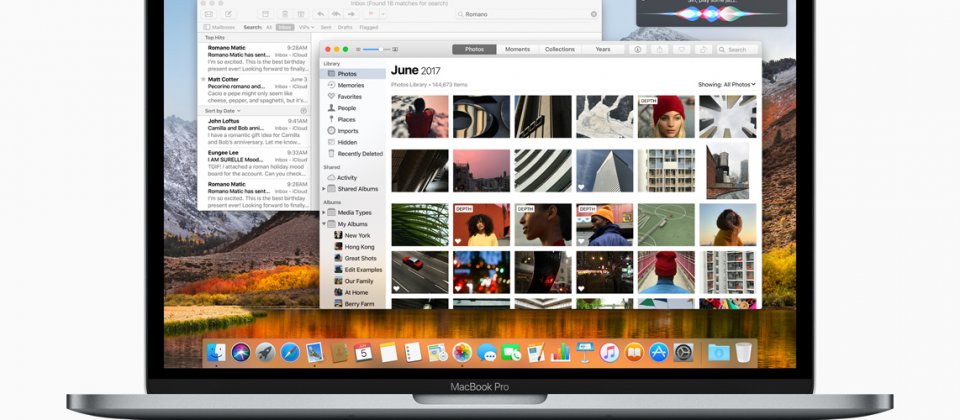Open Activity under Shared
This screenshot has height=420, width=960.
[347, 178]
